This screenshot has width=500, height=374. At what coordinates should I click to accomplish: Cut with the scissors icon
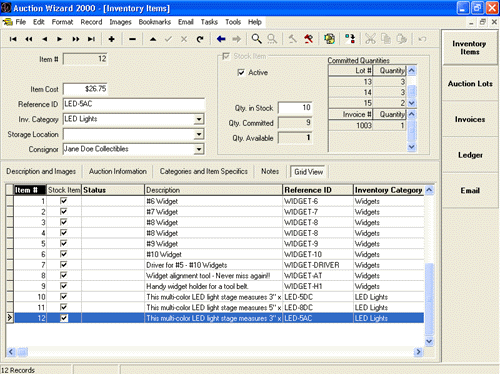(370, 39)
